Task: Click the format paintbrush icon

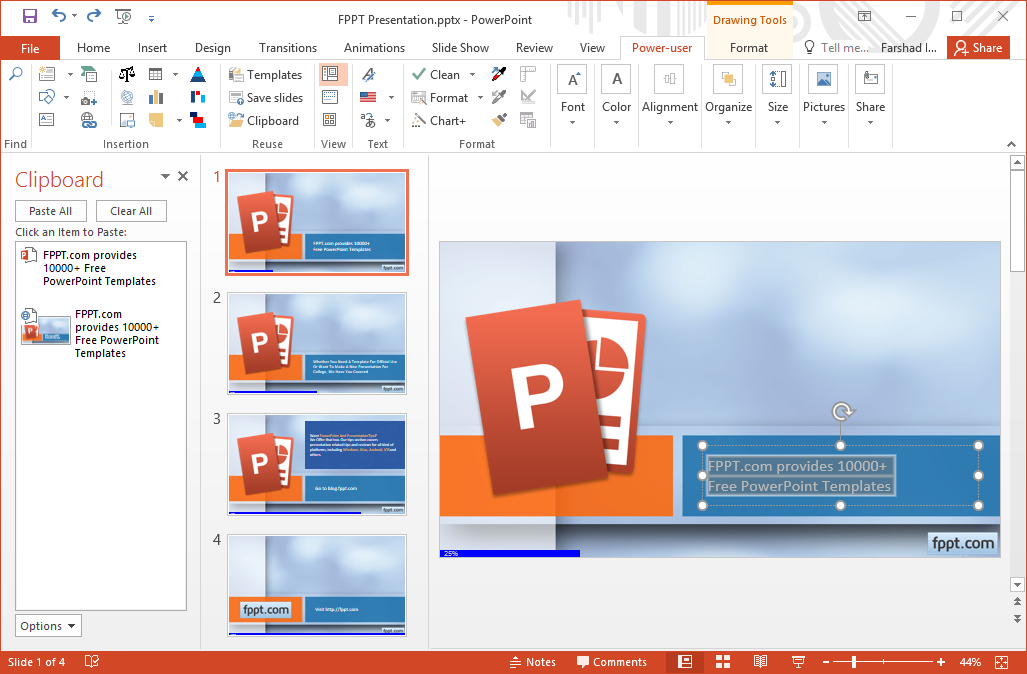Action: 500,120
